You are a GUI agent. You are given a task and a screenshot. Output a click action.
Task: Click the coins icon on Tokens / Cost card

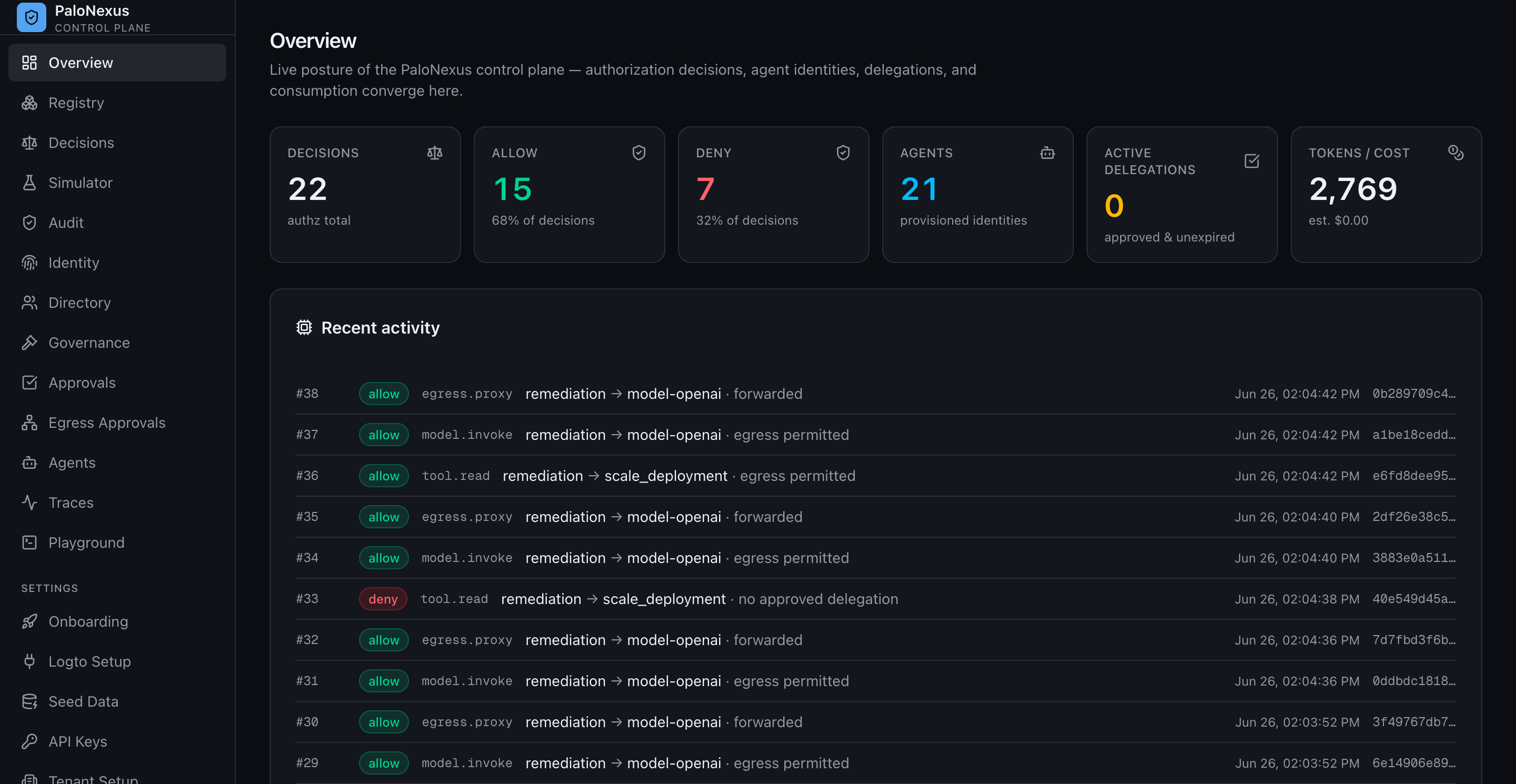coord(1455,153)
